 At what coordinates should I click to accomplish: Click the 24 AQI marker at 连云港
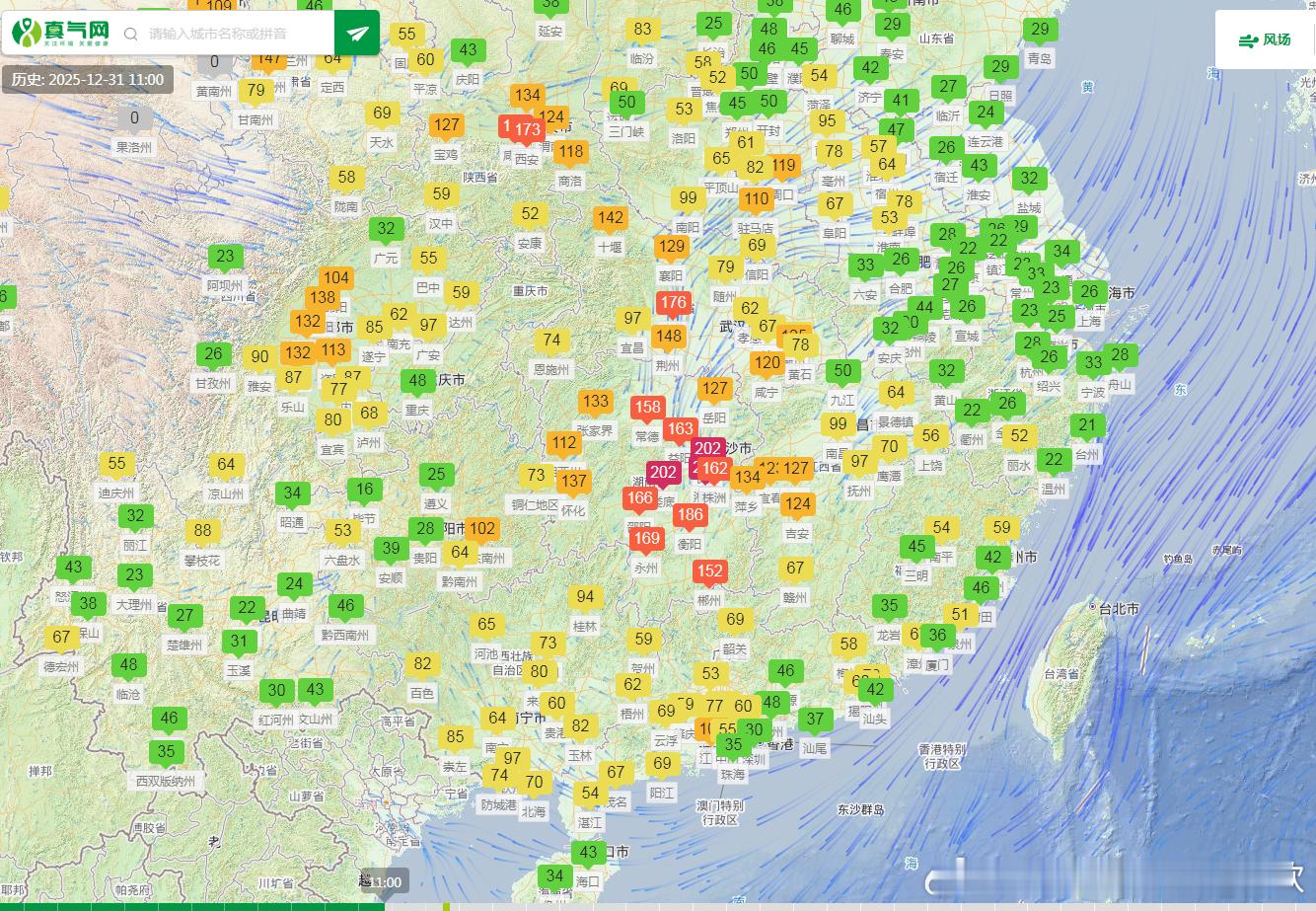[x=986, y=113]
